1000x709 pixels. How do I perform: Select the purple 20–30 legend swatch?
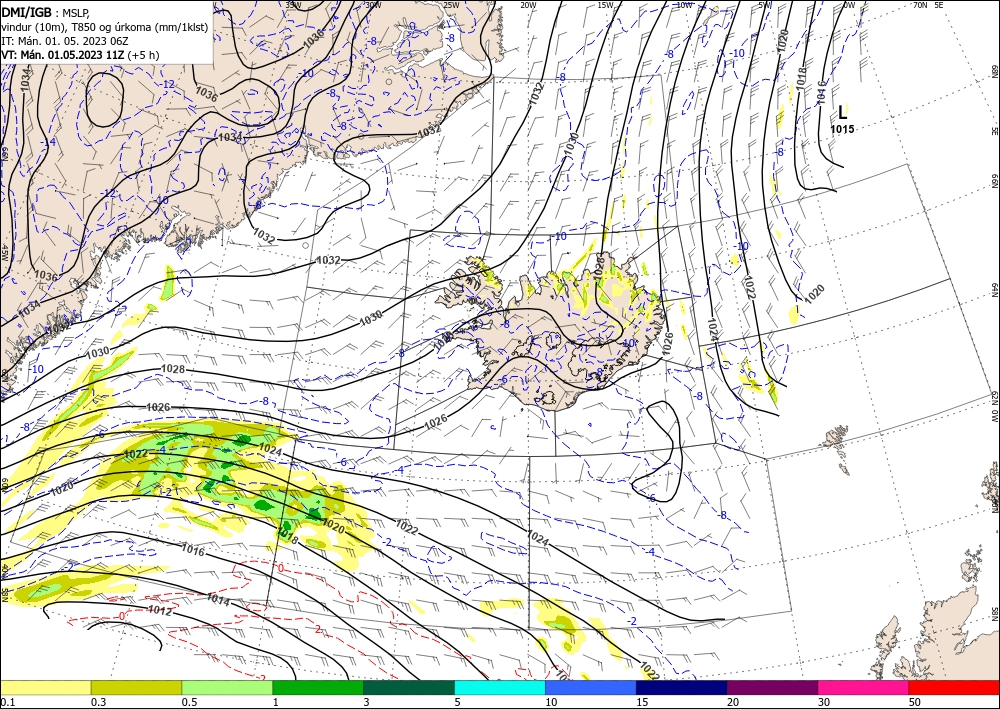pos(772,687)
